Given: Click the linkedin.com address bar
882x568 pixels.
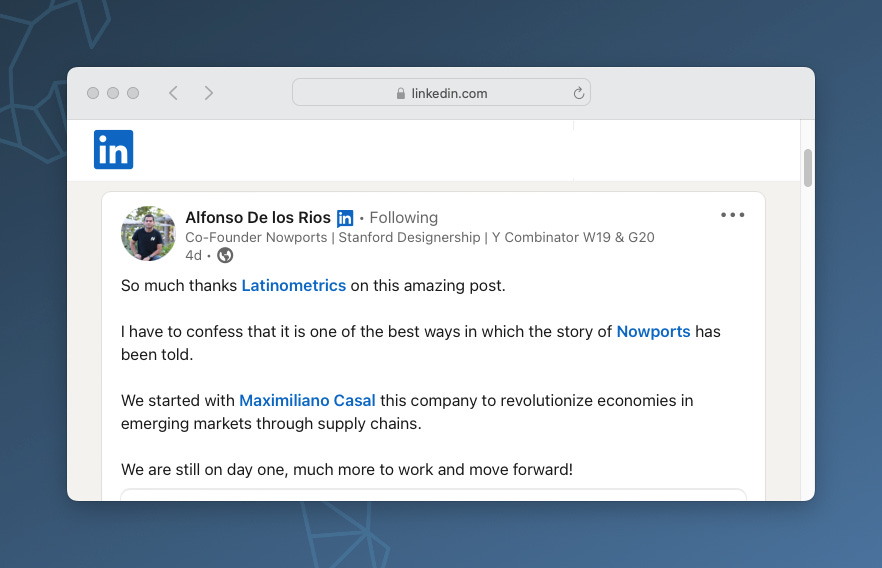Looking at the screenshot, I should pyautogui.click(x=442, y=93).
